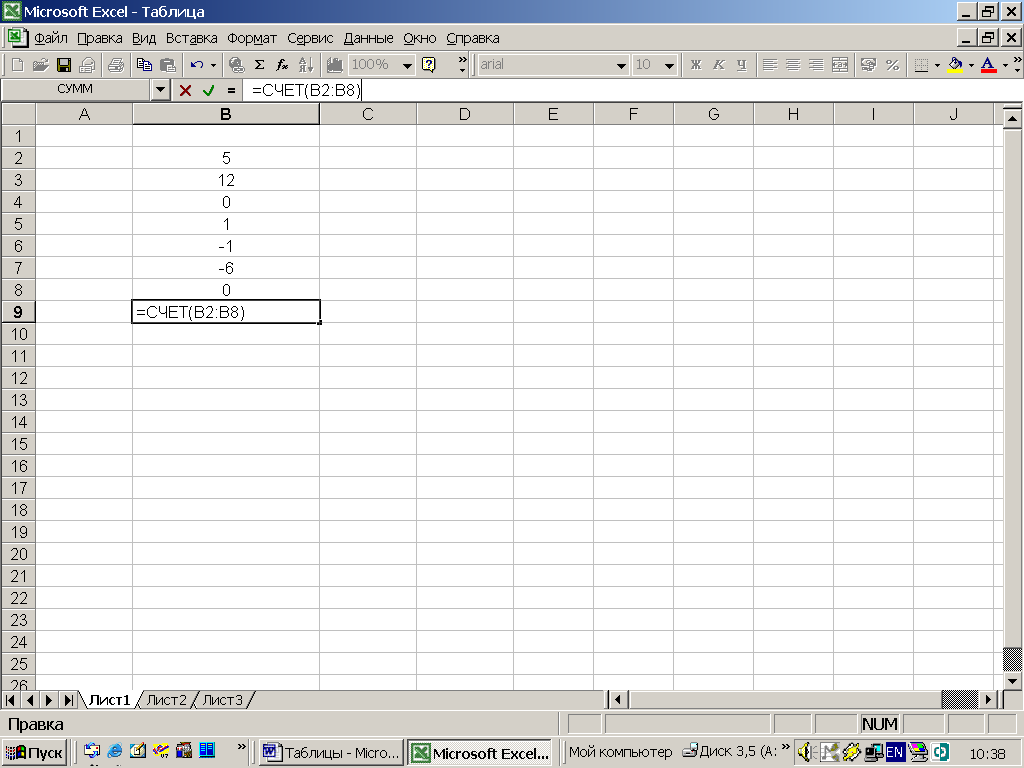The image size is (1024, 768).
Task: Open Internet Explorer from quick launch
Action: coord(115,751)
